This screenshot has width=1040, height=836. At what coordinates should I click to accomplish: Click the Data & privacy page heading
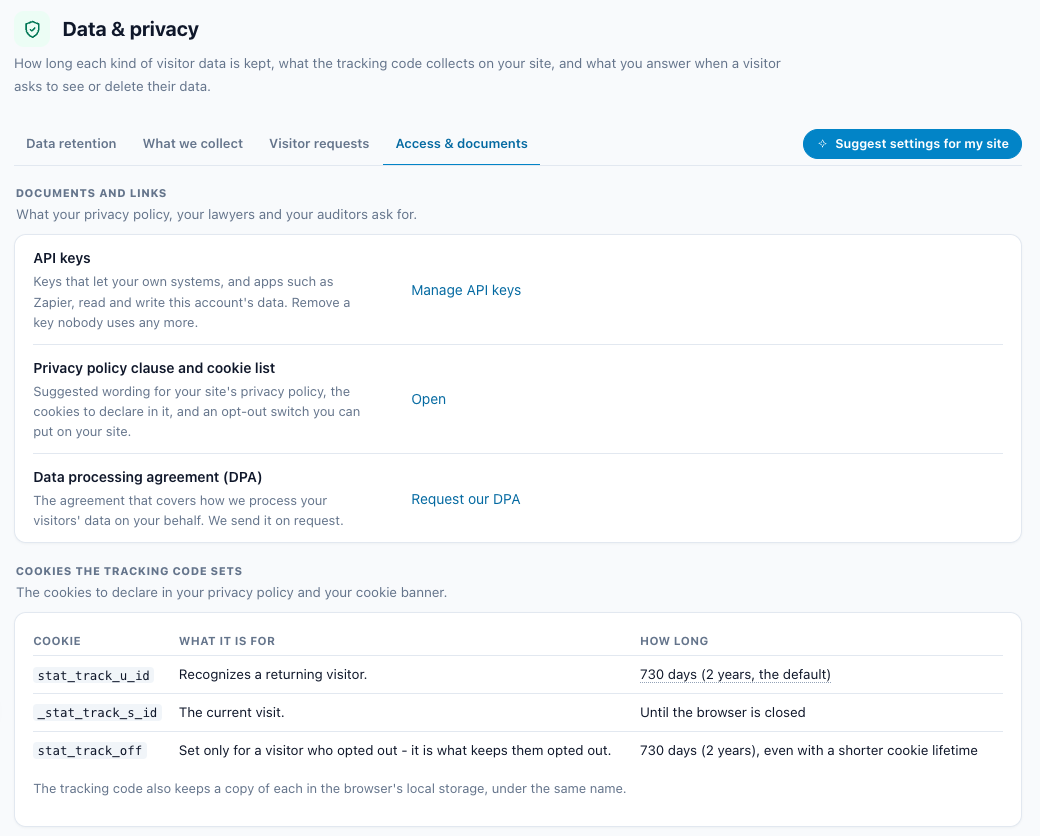point(131,29)
